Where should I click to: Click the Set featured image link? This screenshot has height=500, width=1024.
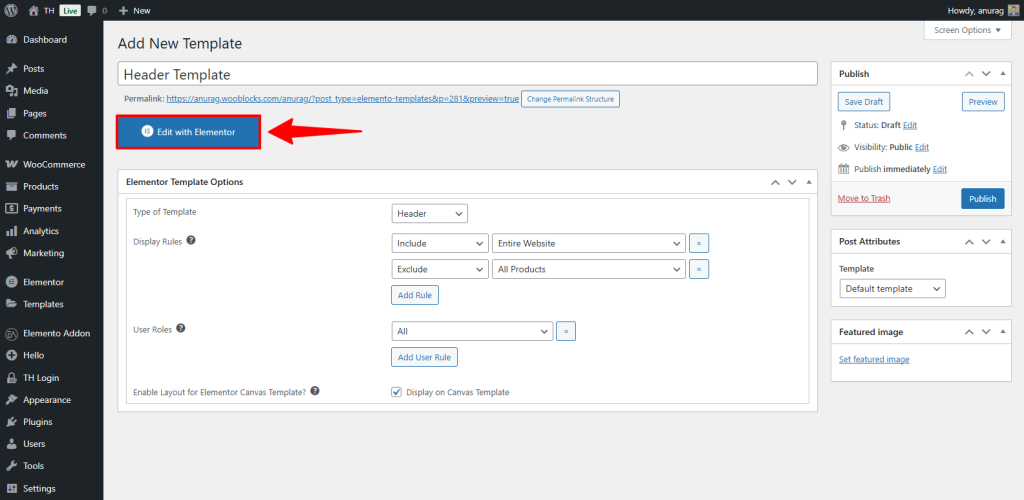point(874,359)
